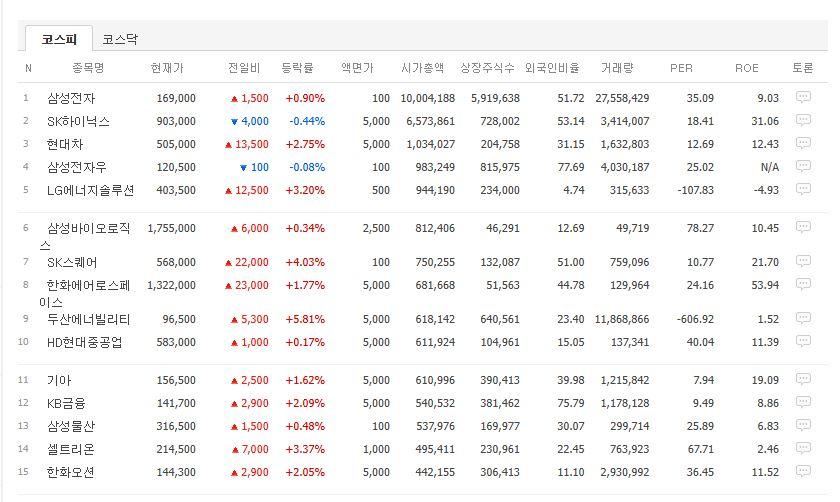The width and height of the screenshot is (840, 502).
Task: Click 삼성전자 market cap 10,004,188
Action: 428,98
